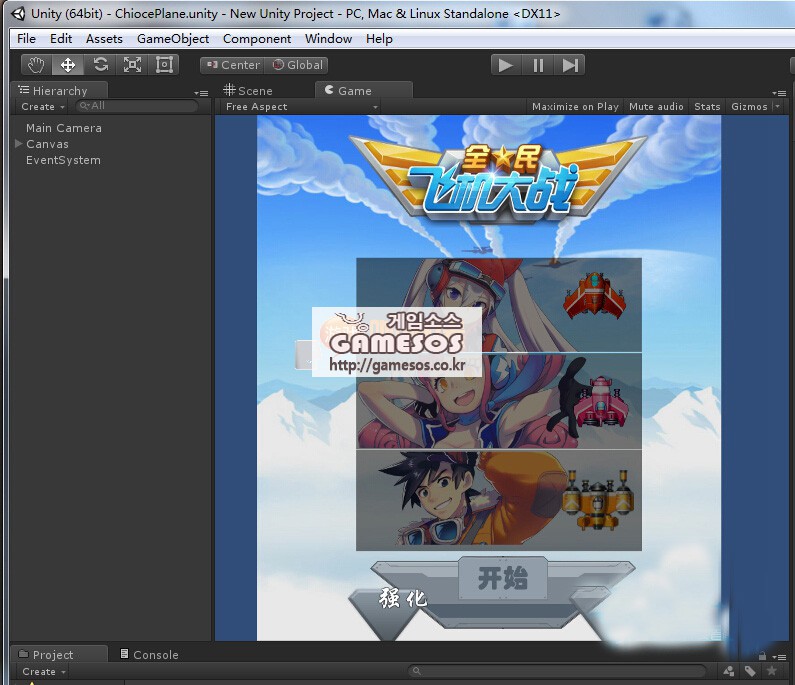Click the Unity logo window icon

[x=18, y=14]
